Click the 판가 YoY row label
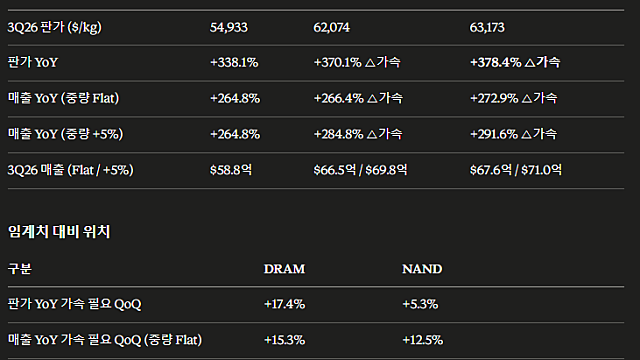Image resolution: width=640 pixels, height=360 pixels. [x=33, y=62]
